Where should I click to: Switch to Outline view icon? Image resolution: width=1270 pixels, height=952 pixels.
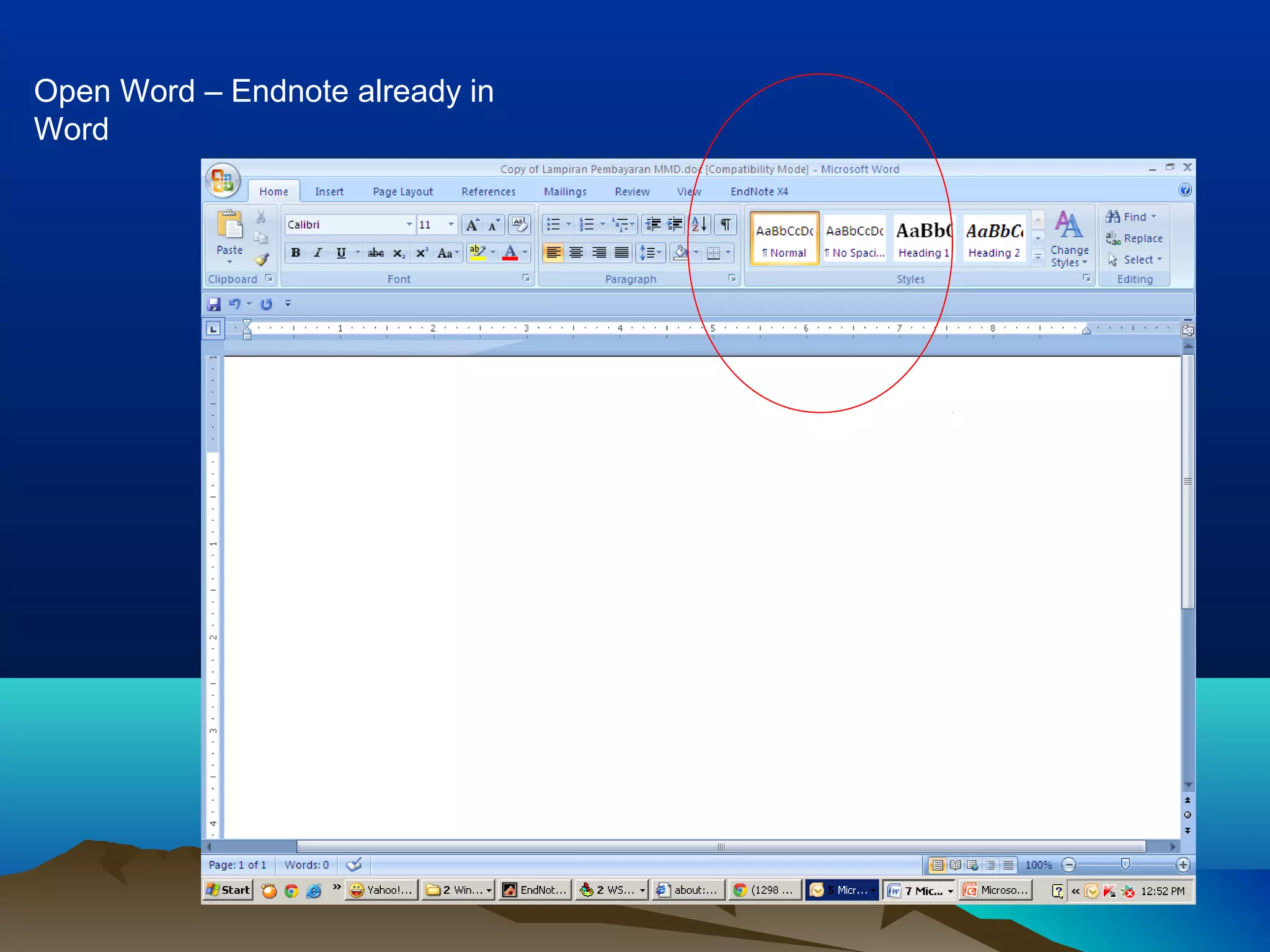pyautogui.click(x=991, y=865)
